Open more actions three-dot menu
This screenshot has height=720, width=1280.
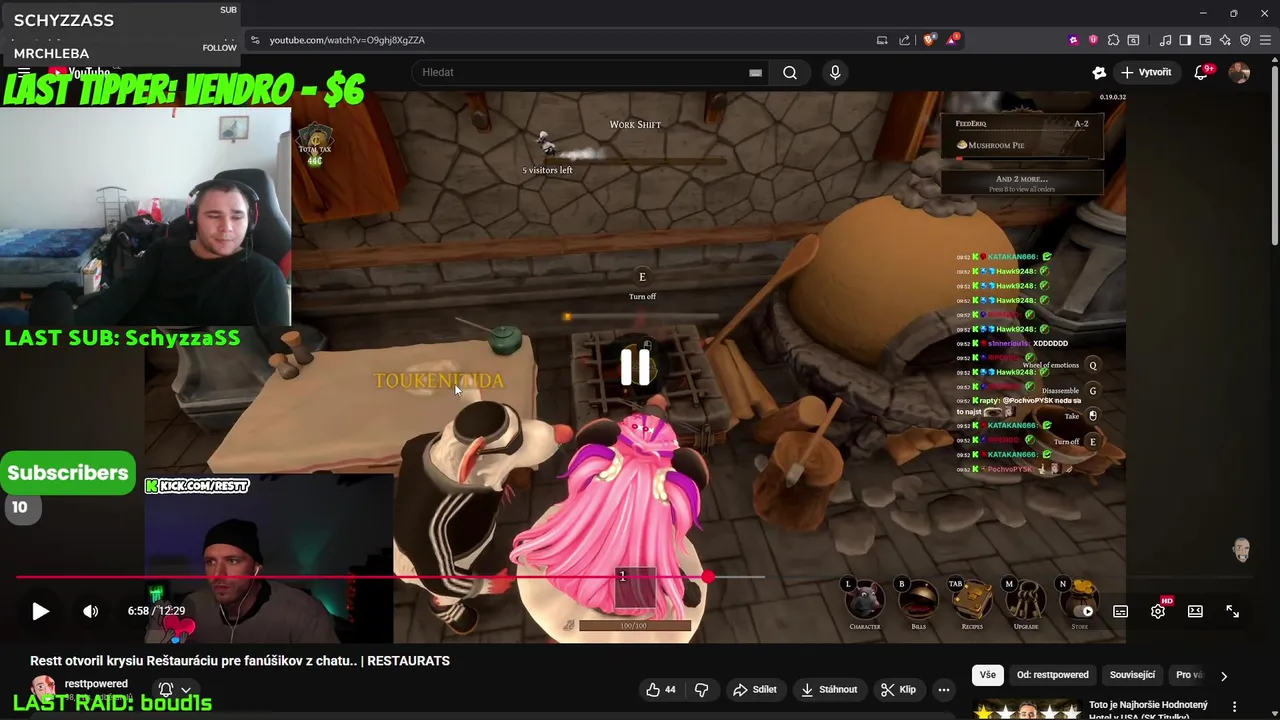click(x=944, y=689)
